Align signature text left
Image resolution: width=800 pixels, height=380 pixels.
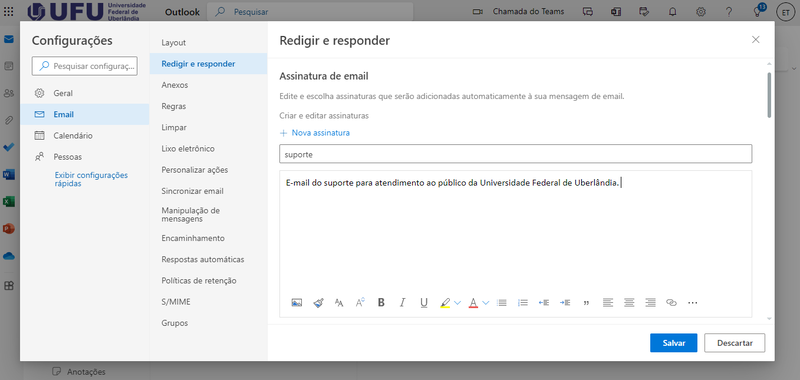608,302
